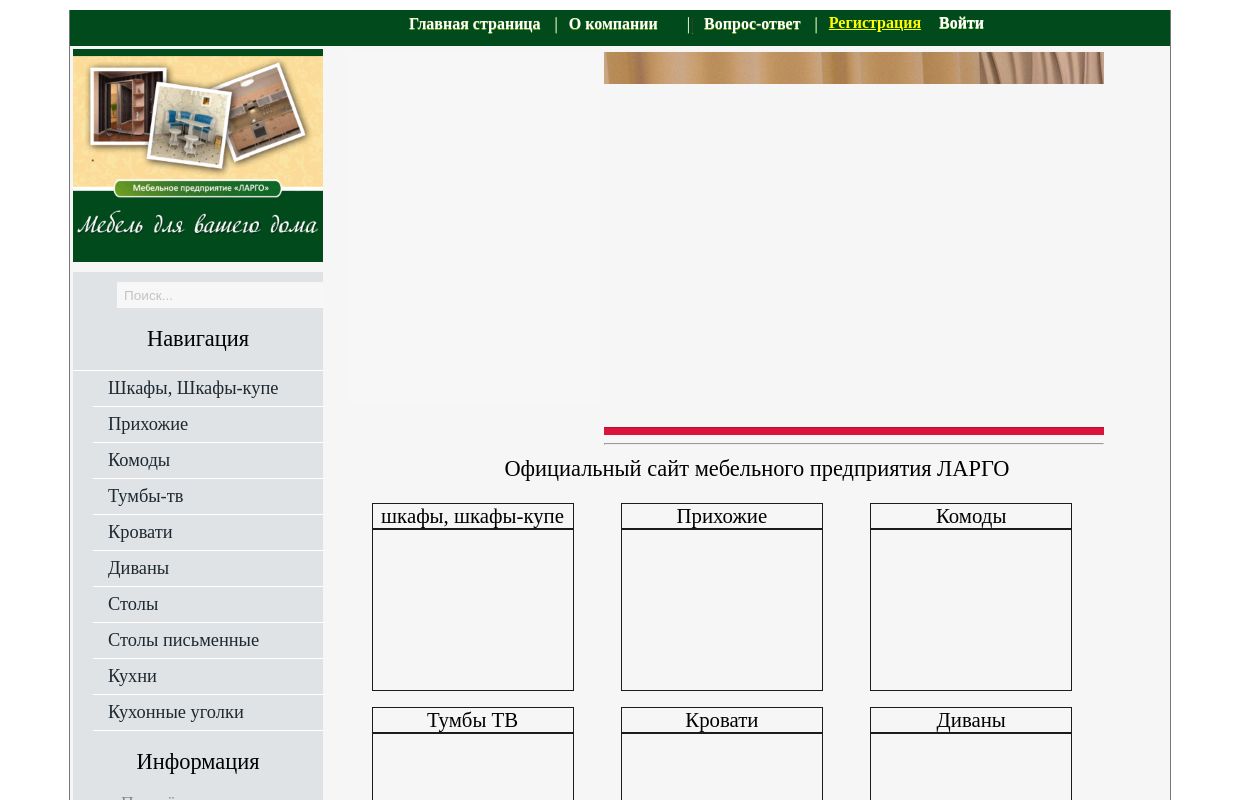Click the Прихожие category tile image
Image resolution: width=1240 pixels, height=800 pixels.
[x=721, y=609]
